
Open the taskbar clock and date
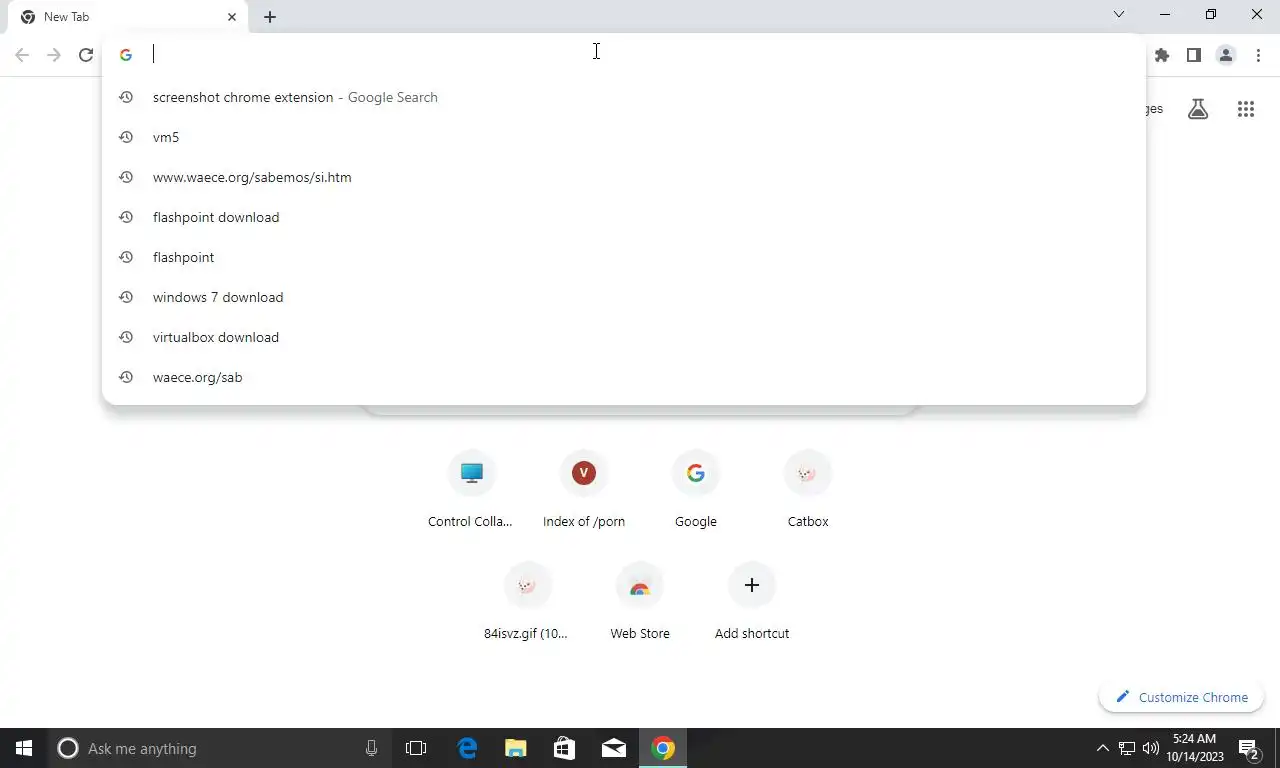pos(1195,748)
